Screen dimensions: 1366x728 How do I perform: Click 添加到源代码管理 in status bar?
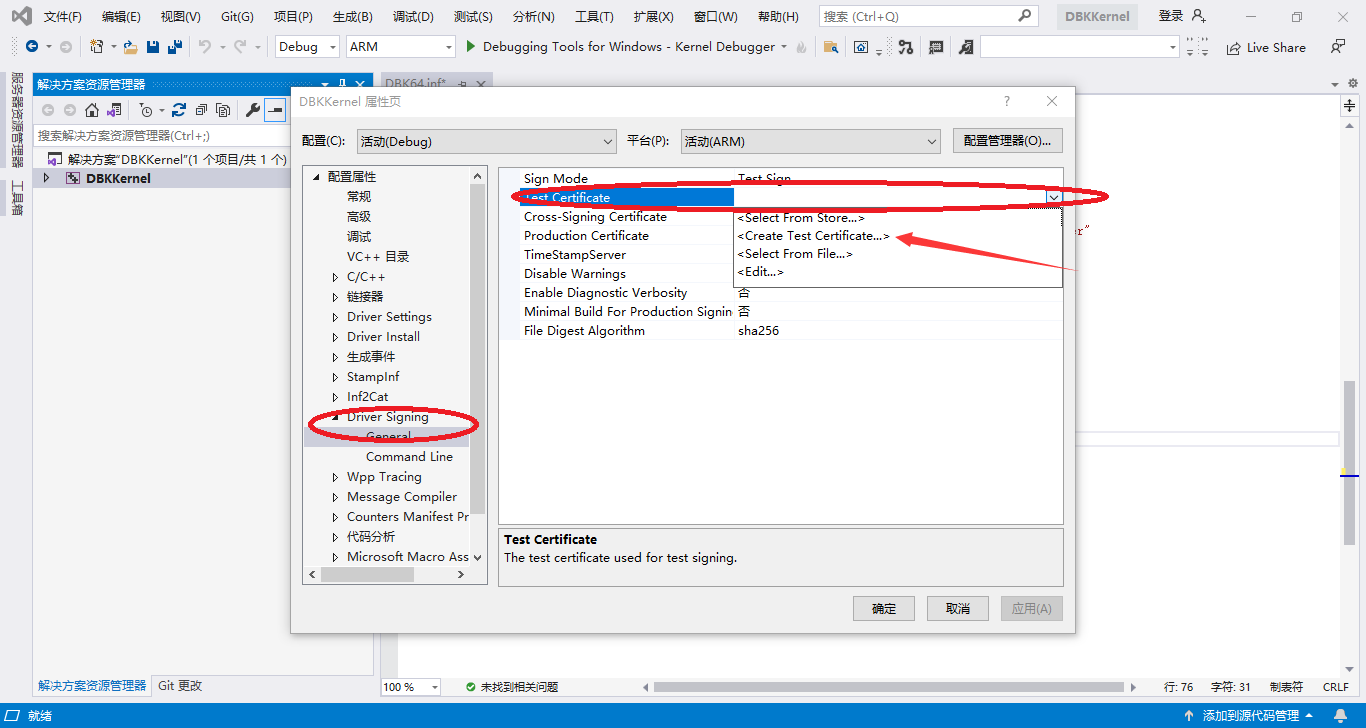tap(1251, 716)
